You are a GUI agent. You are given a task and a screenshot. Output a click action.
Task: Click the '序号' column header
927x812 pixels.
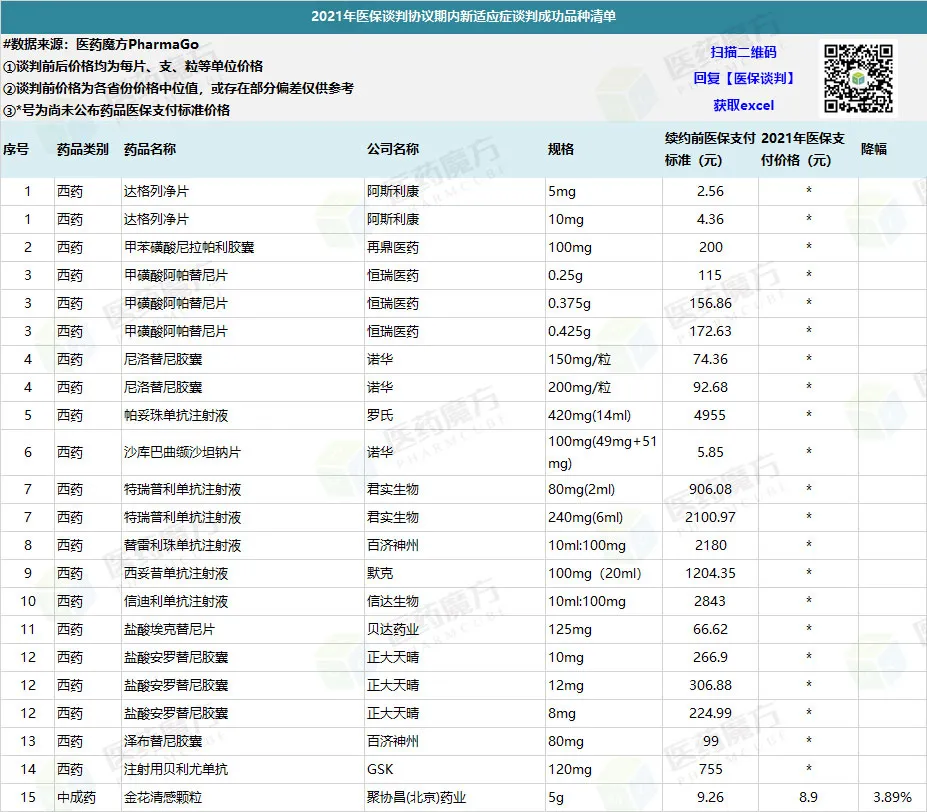(16, 149)
